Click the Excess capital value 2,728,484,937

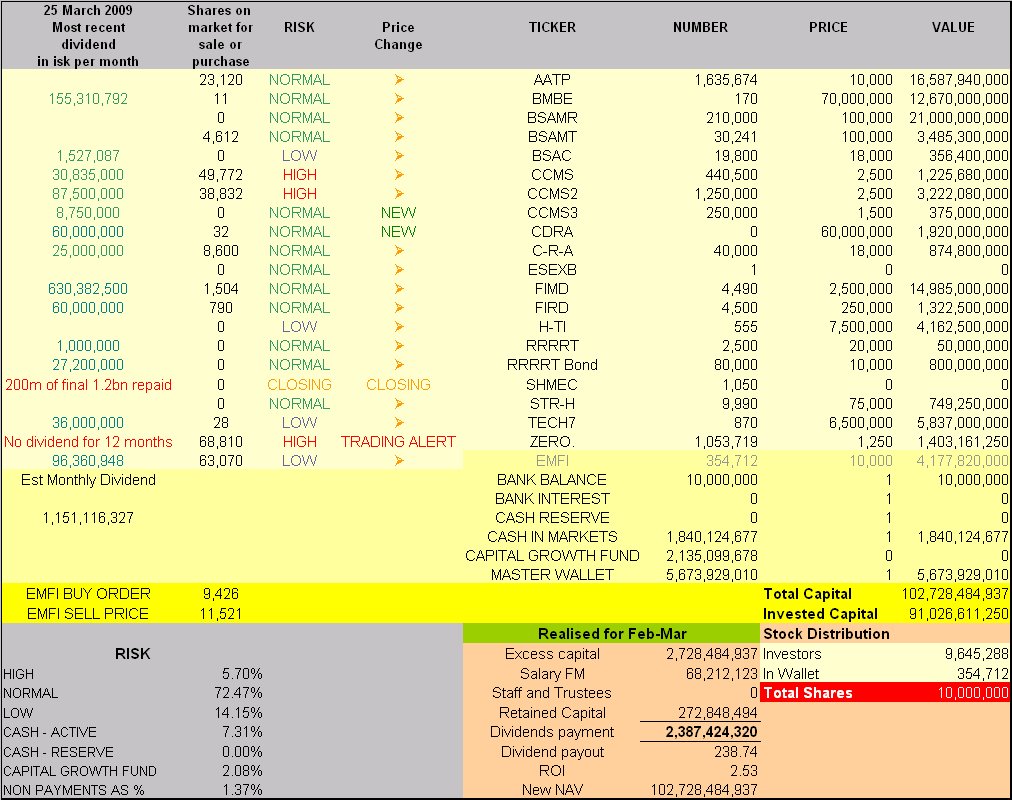(x=711, y=654)
